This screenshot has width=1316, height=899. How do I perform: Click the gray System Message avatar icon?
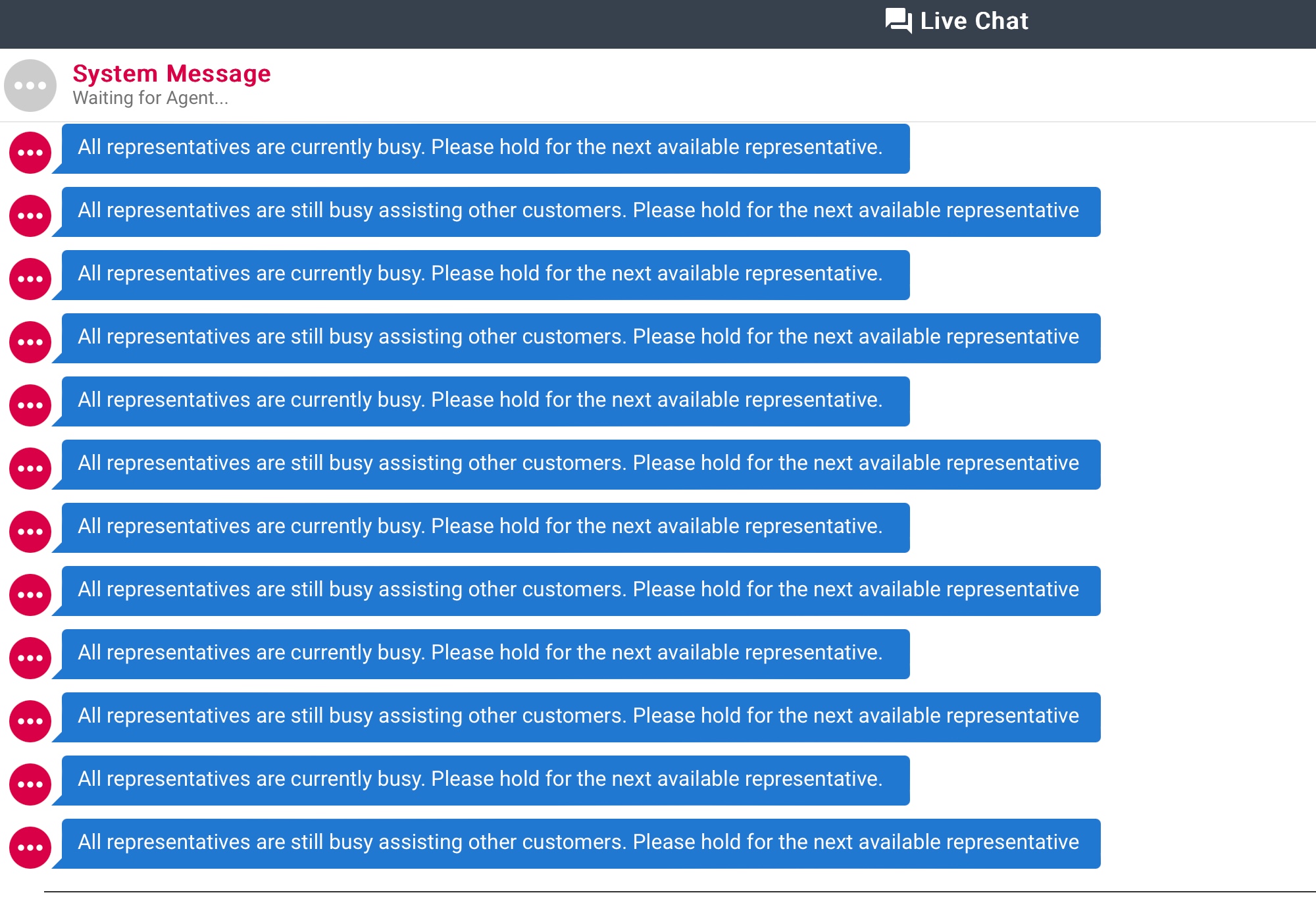click(30, 86)
